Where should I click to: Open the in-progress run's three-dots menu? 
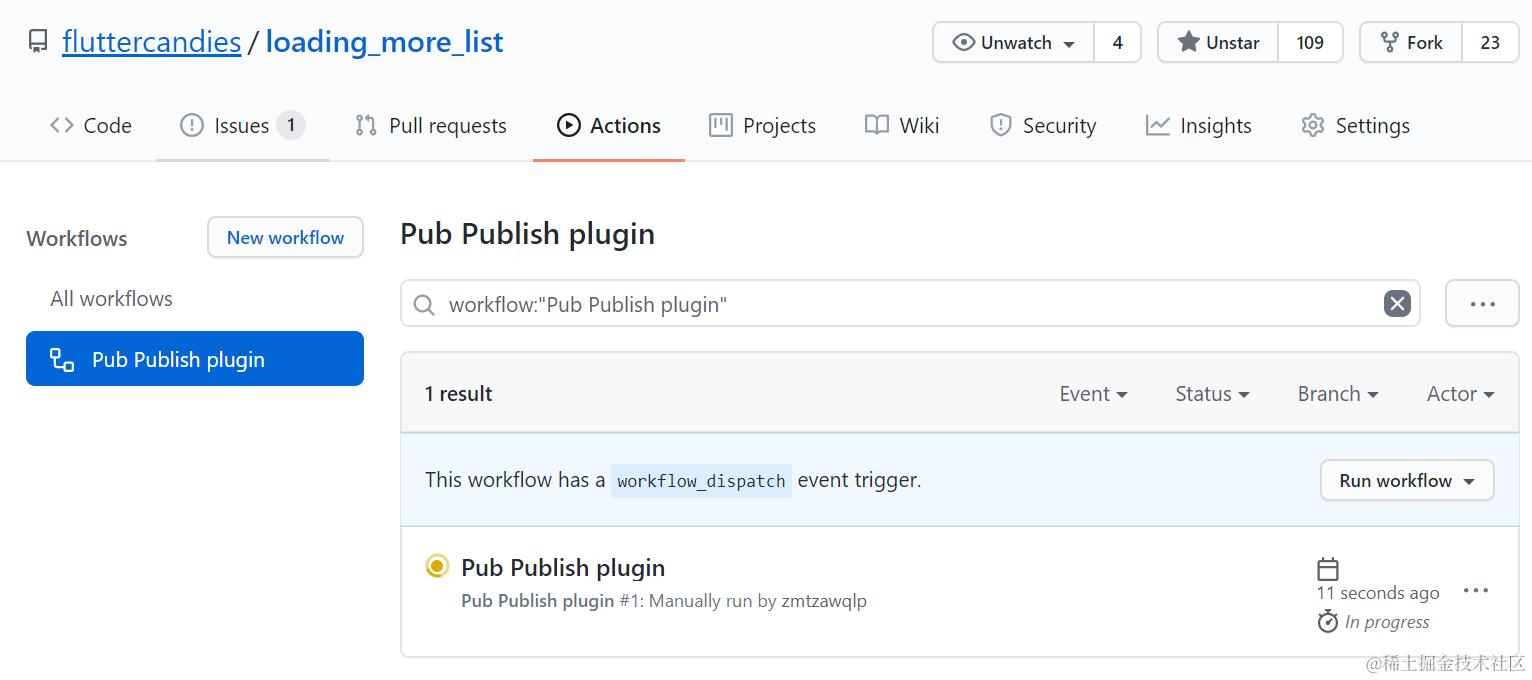tap(1476, 591)
